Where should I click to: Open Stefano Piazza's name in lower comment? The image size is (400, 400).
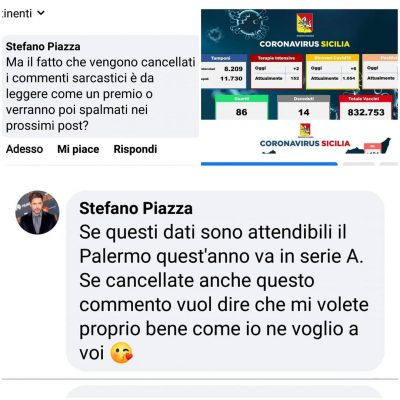pyautogui.click(x=136, y=209)
